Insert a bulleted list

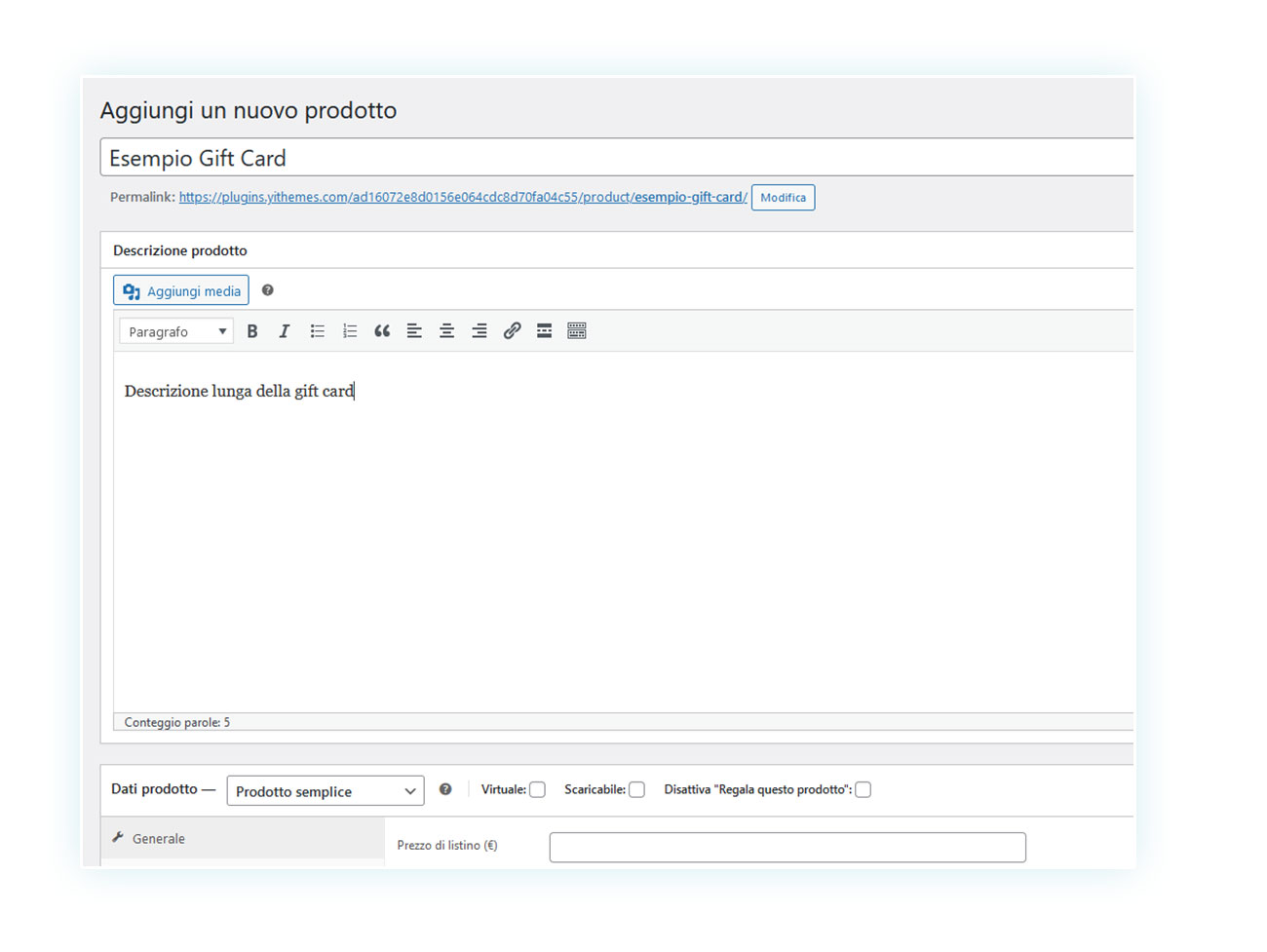pos(318,331)
